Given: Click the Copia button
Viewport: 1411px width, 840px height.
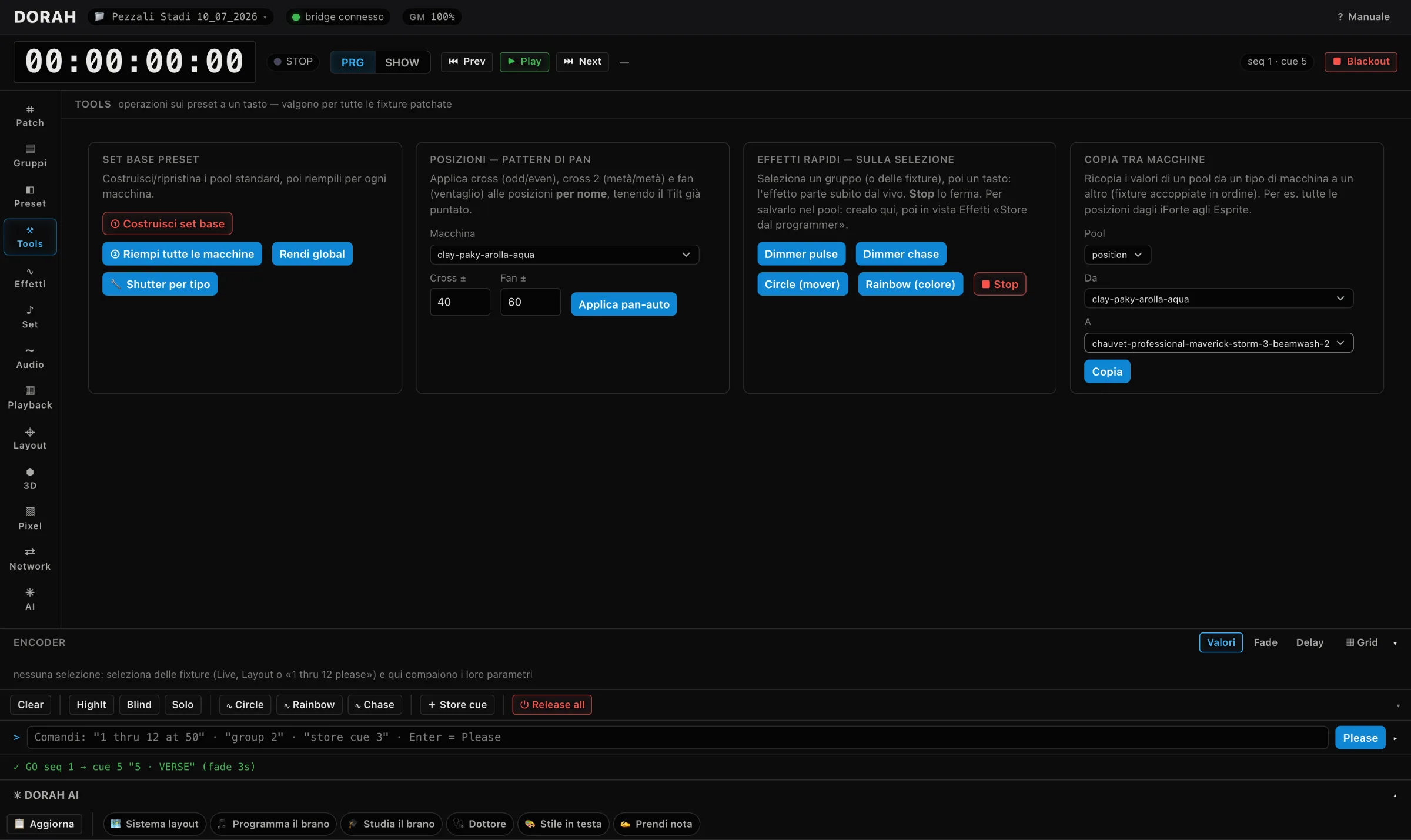Looking at the screenshot, I should click(1107, 372).
